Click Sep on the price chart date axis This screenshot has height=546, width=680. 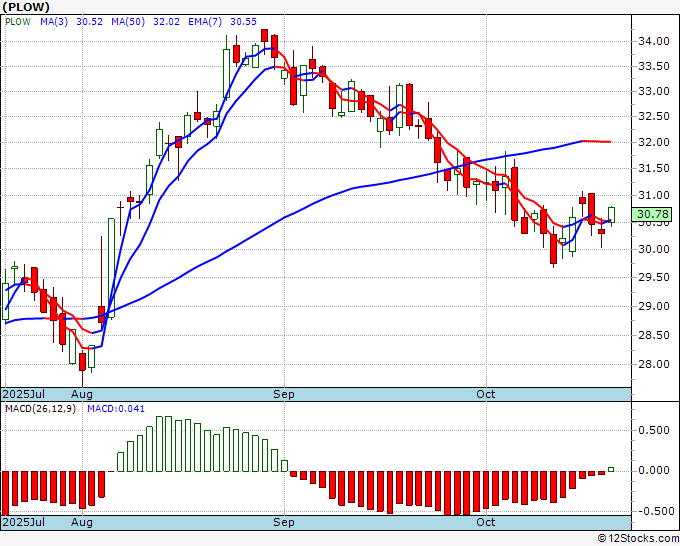(284, 394)
